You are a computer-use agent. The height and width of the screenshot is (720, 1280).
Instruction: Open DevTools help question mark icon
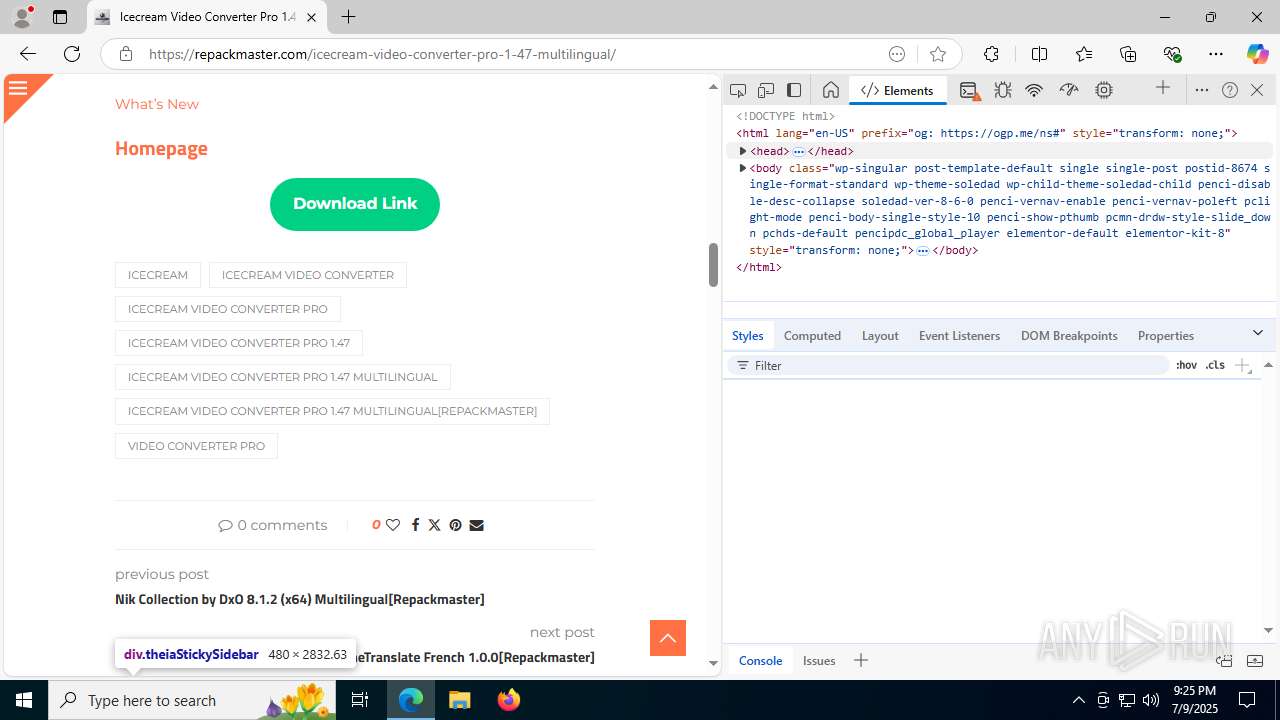(x=1230, y=90)
